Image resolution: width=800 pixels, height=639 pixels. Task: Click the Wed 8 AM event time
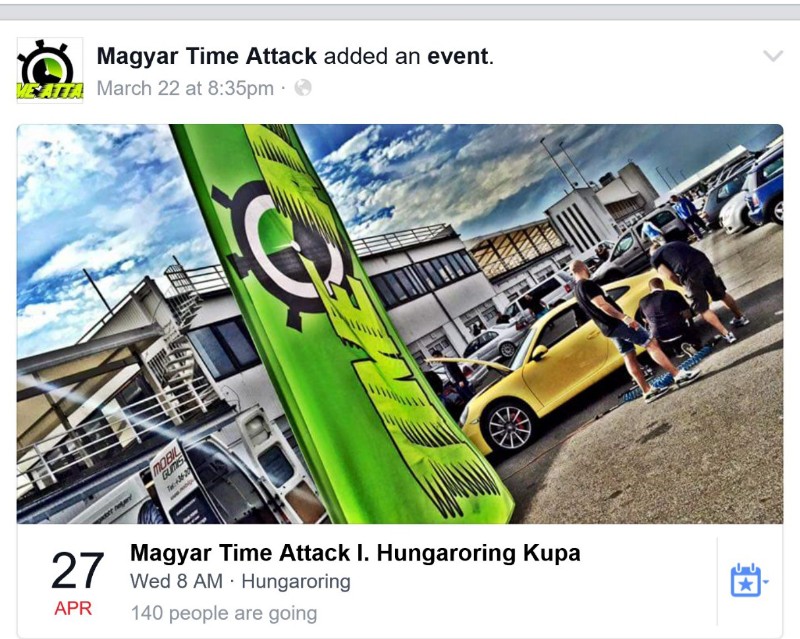(x=176, y=581)
